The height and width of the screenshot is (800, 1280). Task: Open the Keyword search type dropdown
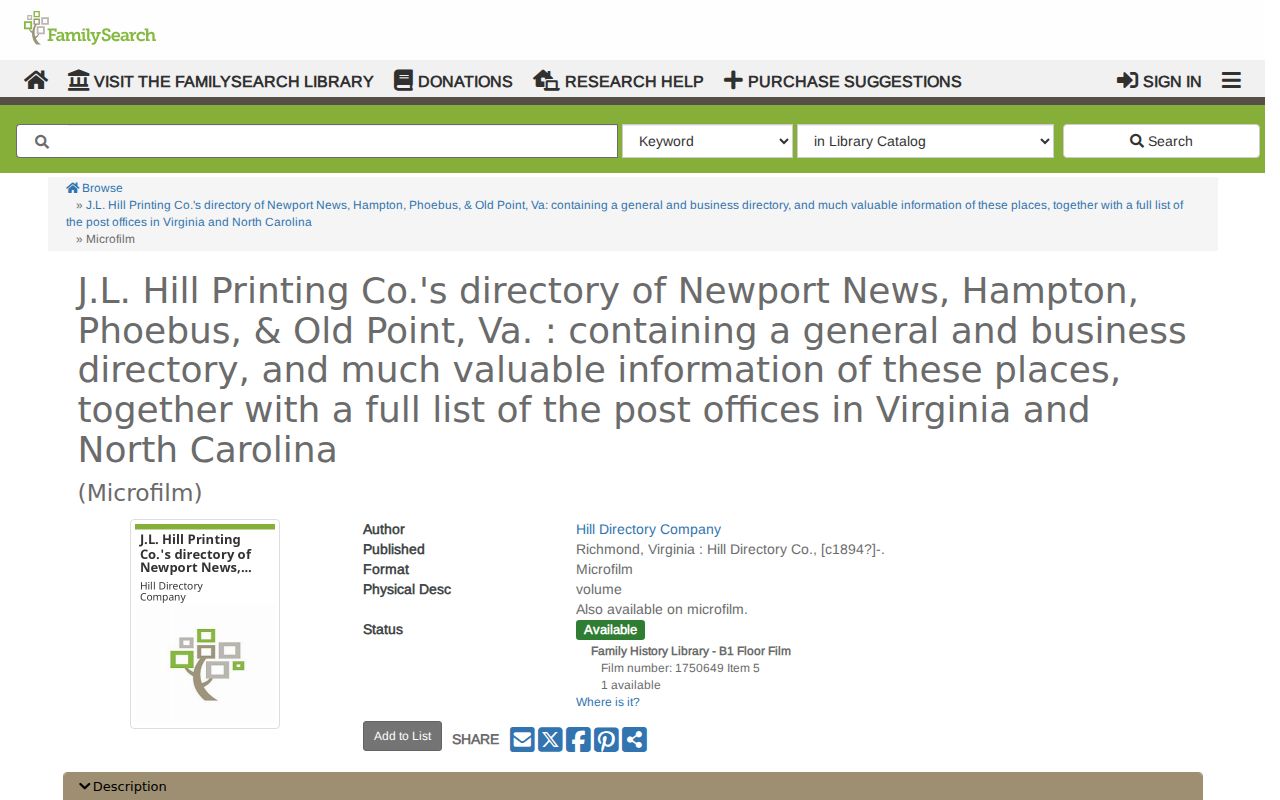pyautogui.click(x=707, y=141)
